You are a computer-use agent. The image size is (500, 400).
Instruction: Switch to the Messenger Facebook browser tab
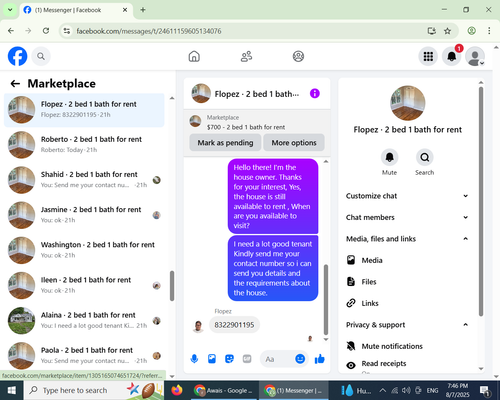point(76,10)
